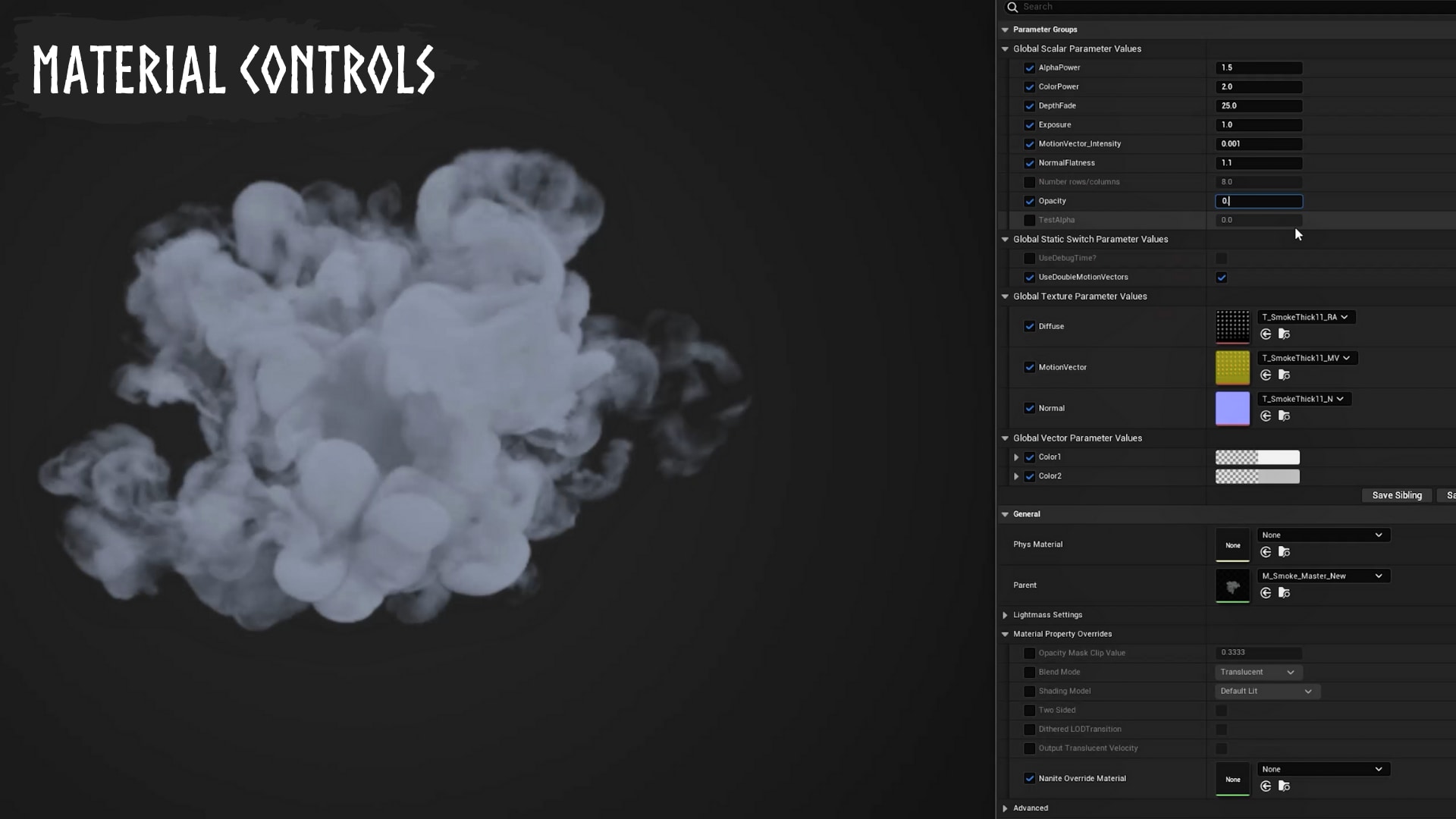
Task: Click inside the Opacity value input field
Action: pos(1259,201)
